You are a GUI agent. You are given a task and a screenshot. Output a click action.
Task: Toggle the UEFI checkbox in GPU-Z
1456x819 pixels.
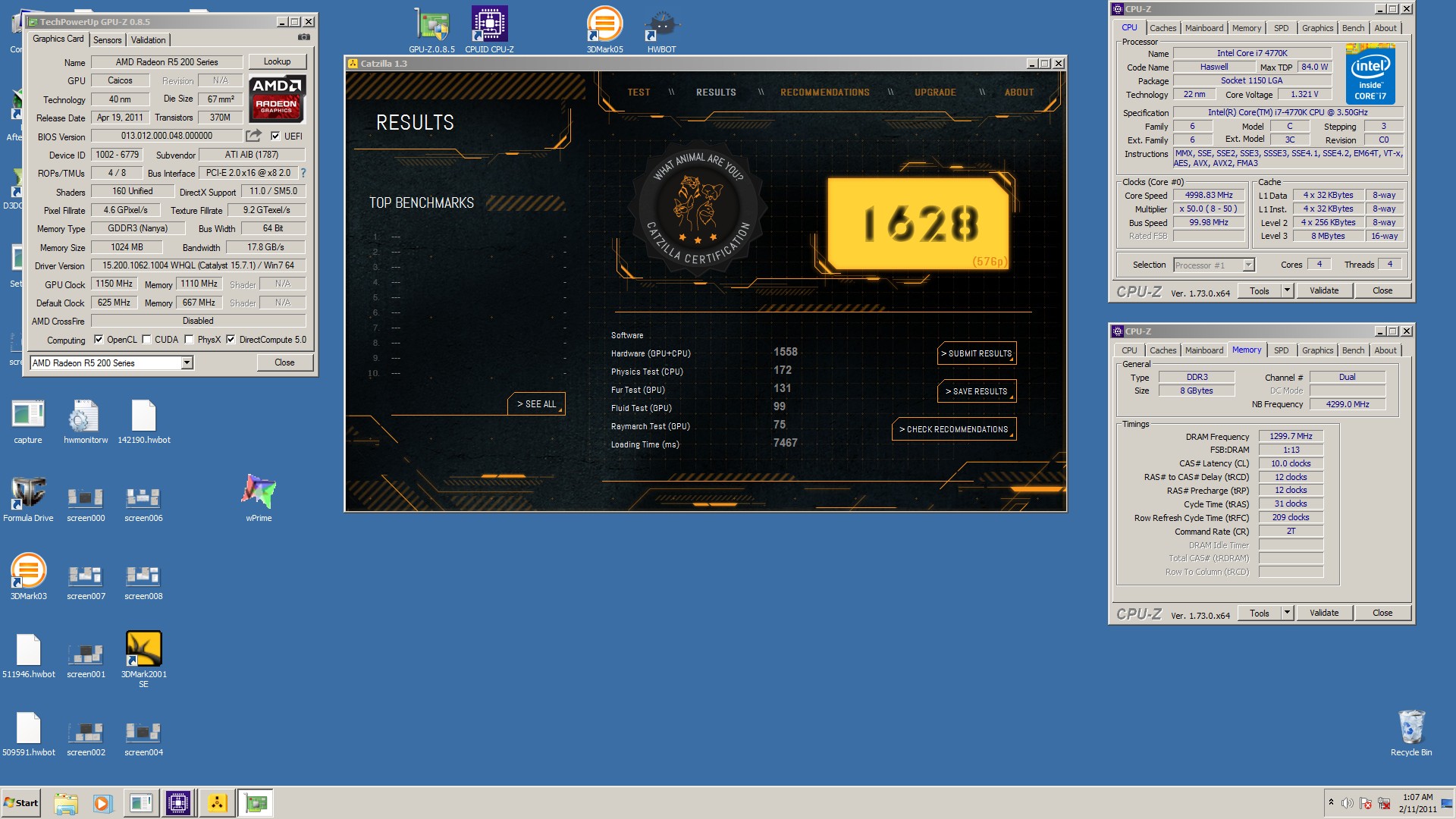point(275,136)
